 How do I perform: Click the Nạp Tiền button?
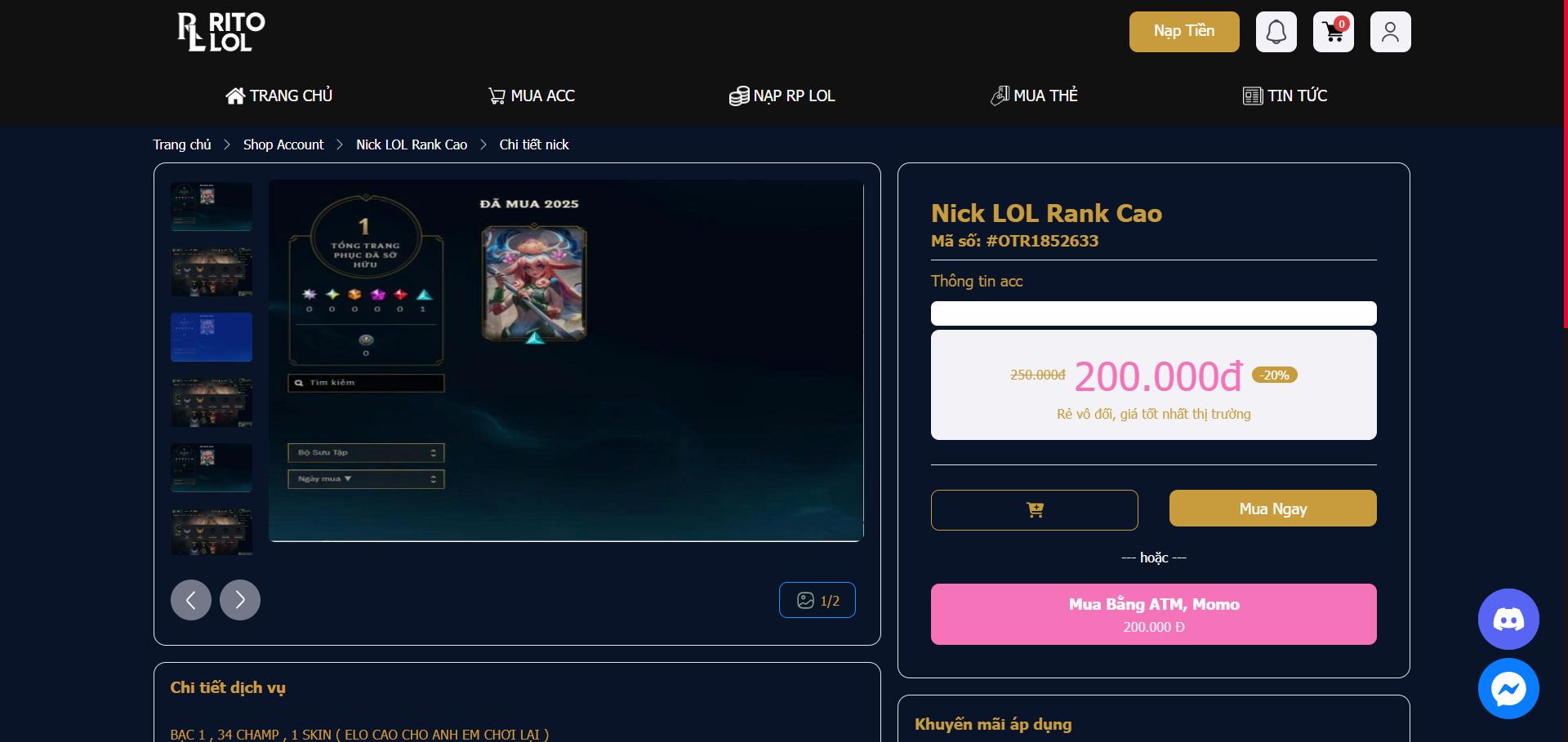click(1184, 32)
